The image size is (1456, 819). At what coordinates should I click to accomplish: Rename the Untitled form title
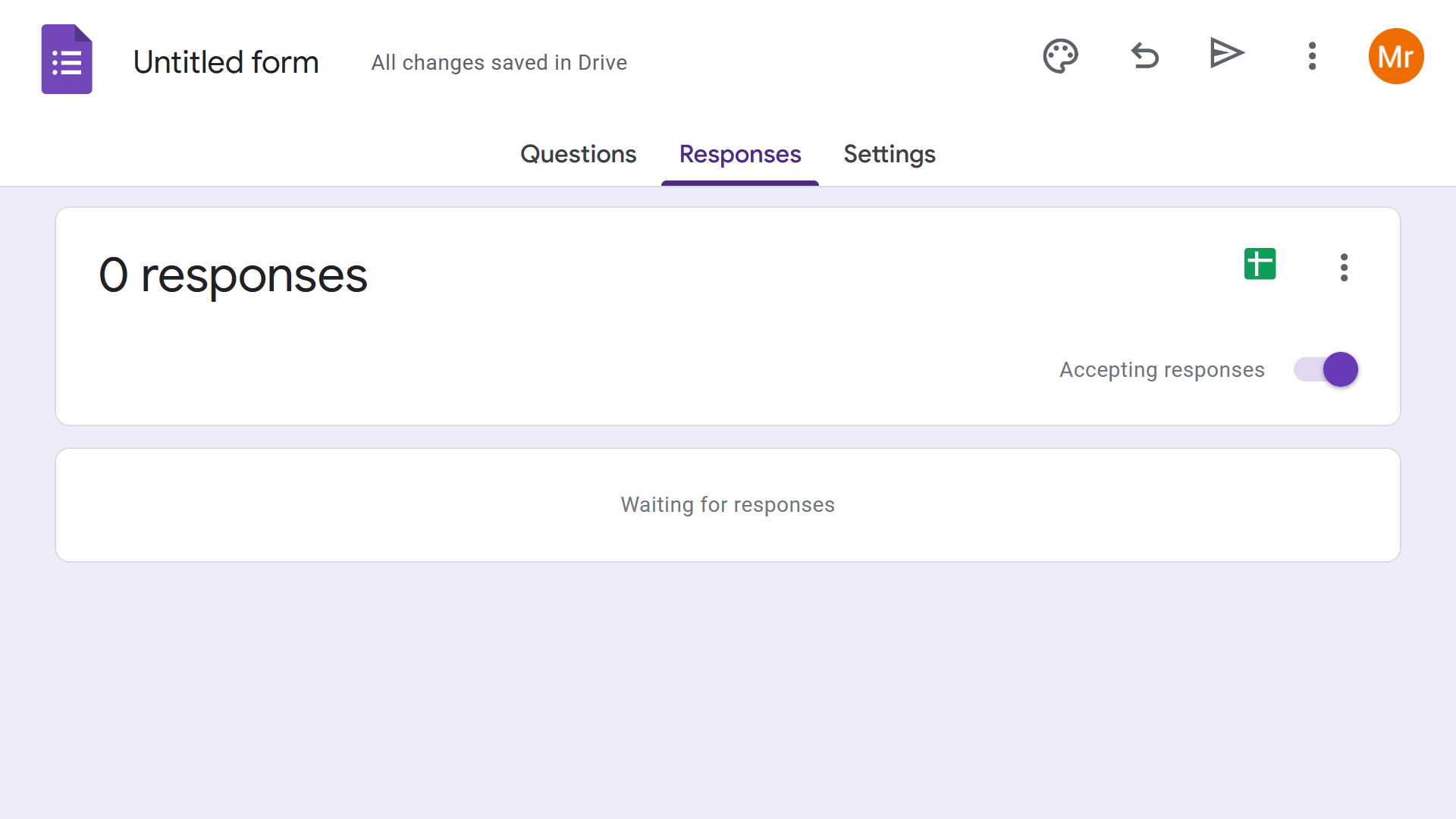[x=226, y=62]
